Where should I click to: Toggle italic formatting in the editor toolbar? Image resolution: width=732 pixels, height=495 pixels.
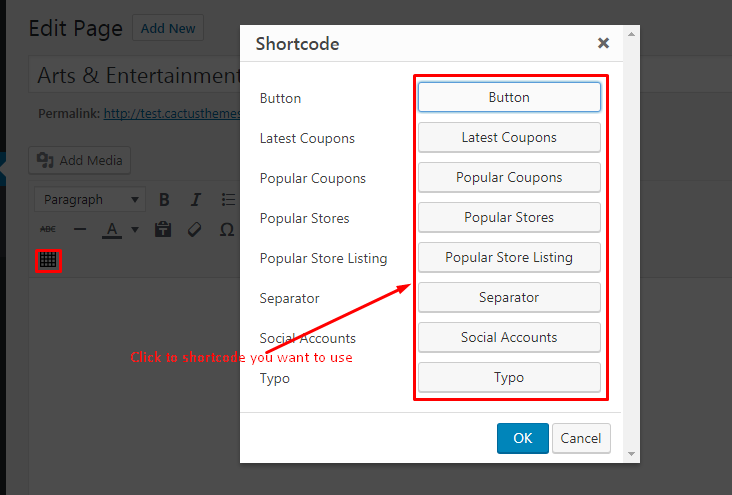(x=196, y=200)
